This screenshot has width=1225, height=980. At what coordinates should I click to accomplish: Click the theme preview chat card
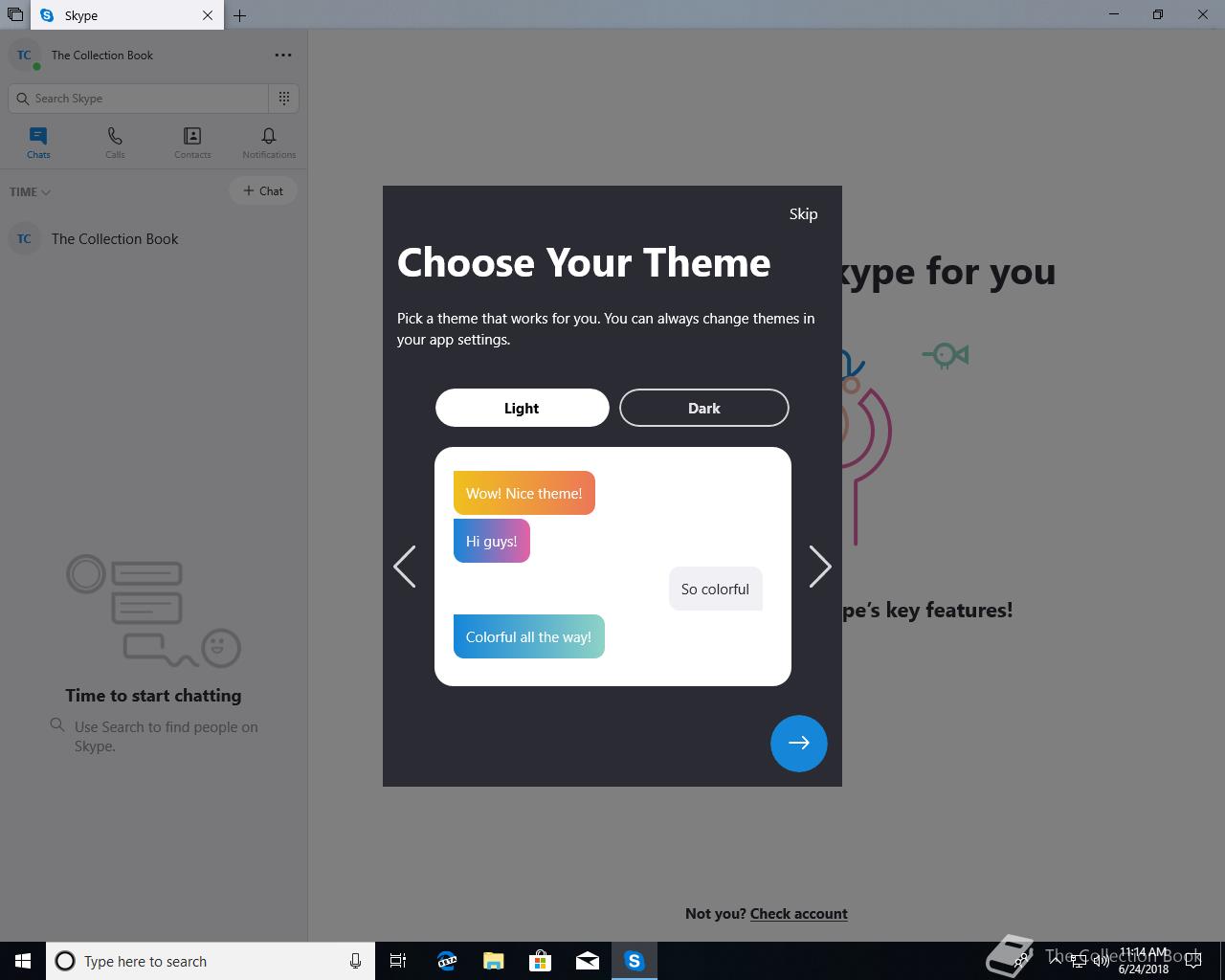(x=612, y=567)
